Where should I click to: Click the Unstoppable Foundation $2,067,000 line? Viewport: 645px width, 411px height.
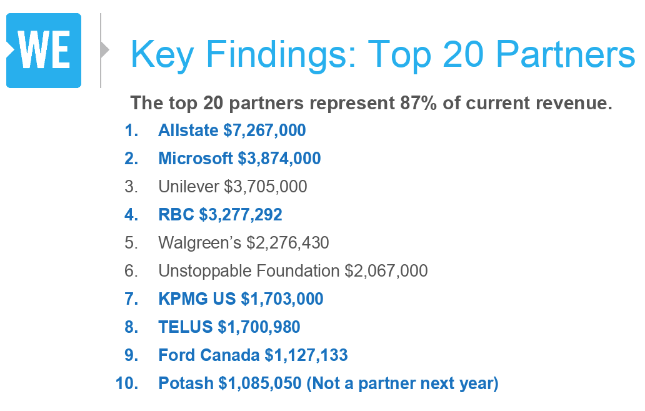pos(293,271)
